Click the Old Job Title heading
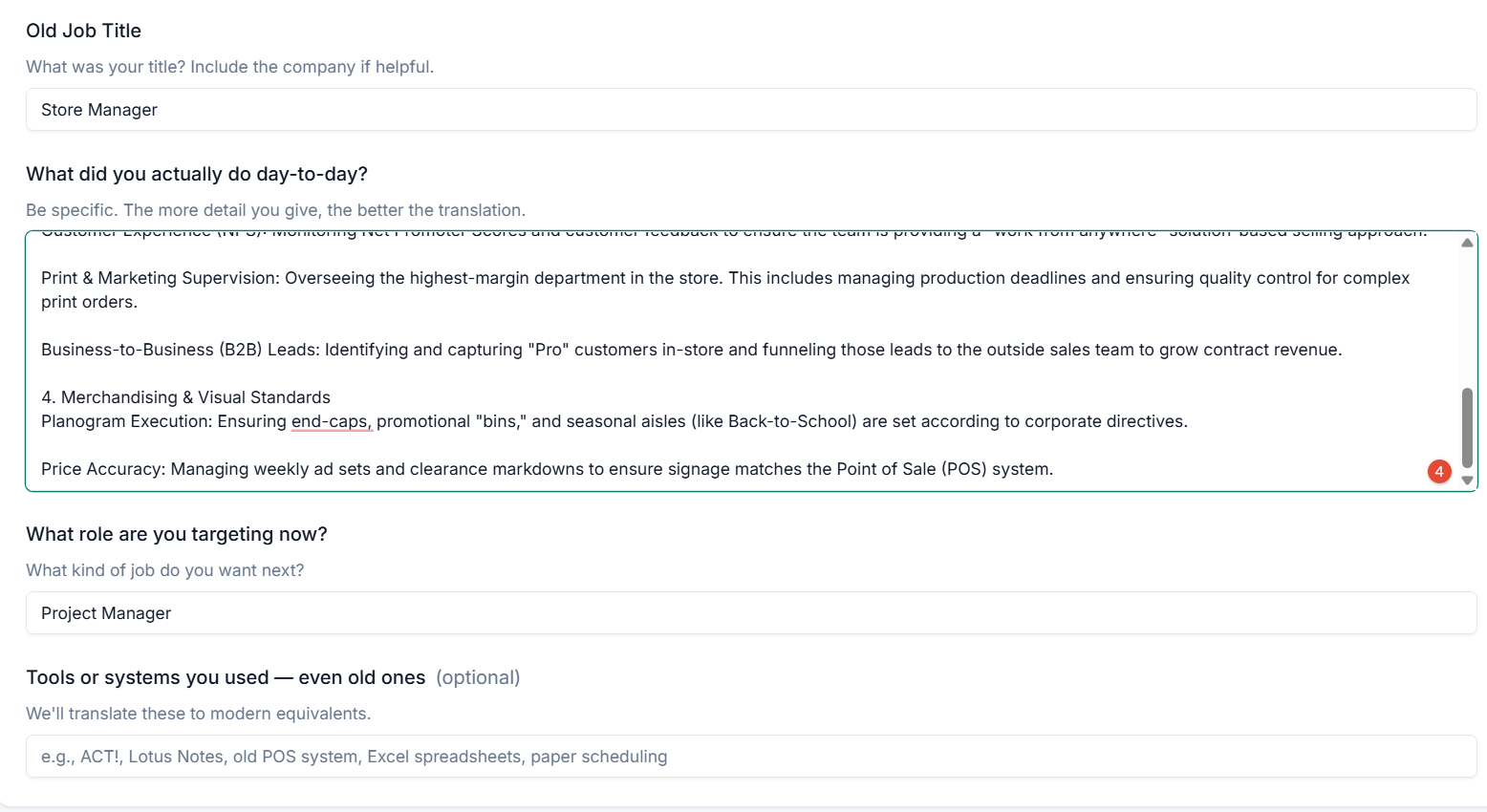 click(83, 30)
